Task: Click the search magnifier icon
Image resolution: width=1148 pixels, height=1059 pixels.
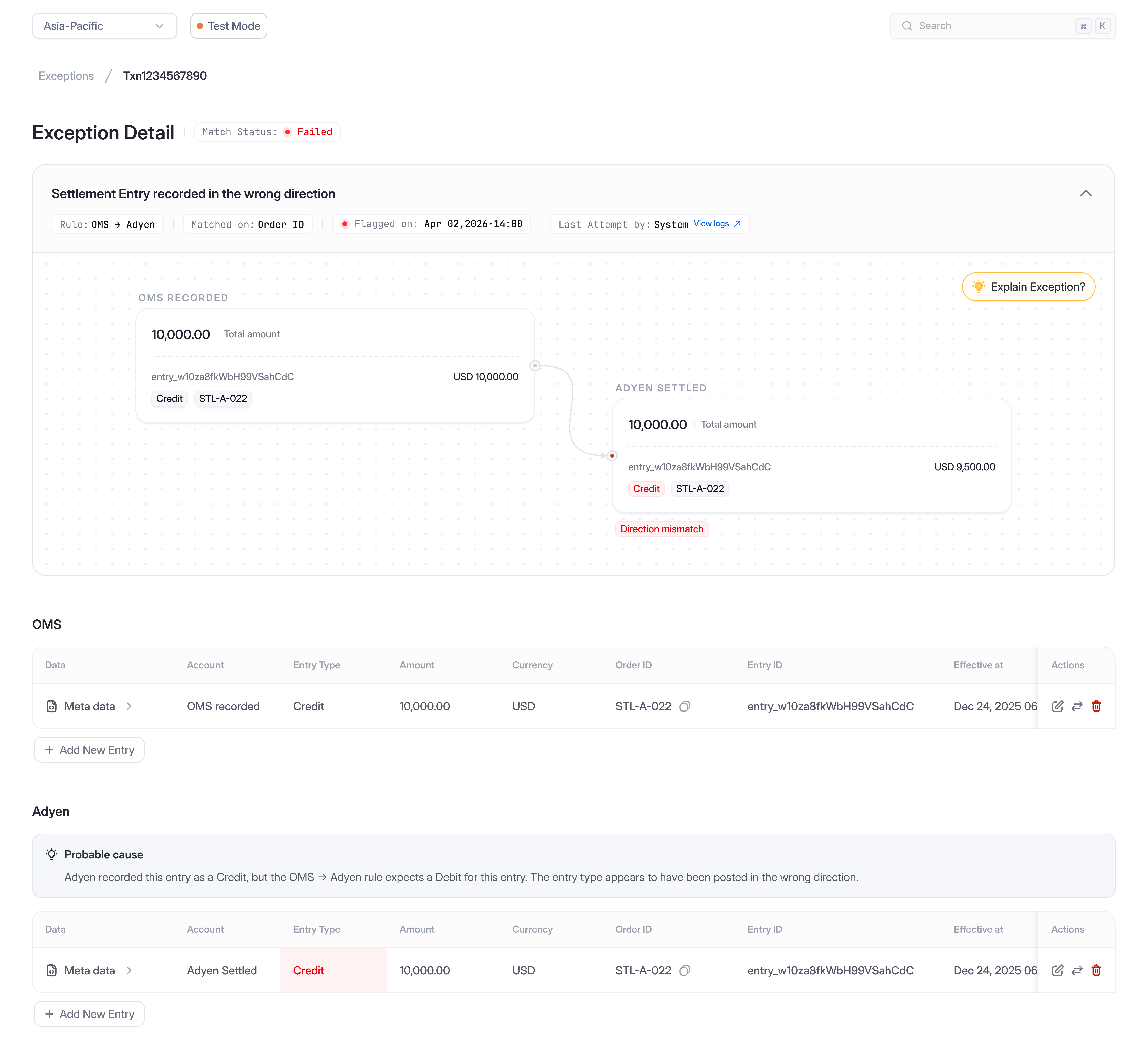Action: pyautogui.click(x=907, y=26)
